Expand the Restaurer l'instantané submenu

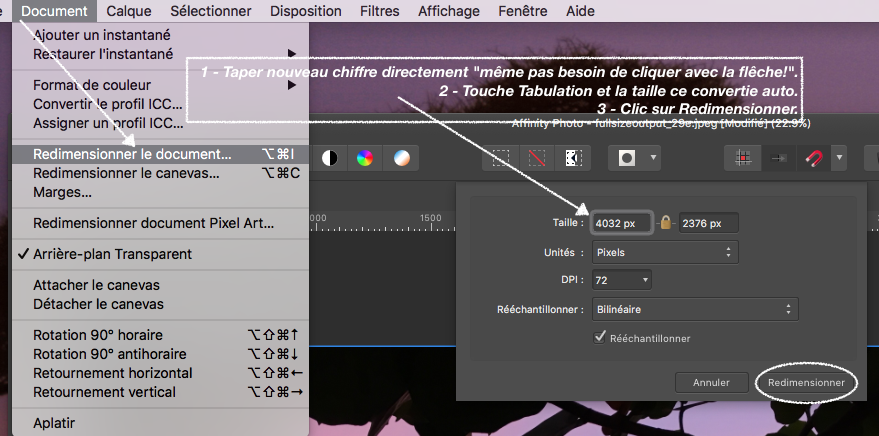click(160, 54)
